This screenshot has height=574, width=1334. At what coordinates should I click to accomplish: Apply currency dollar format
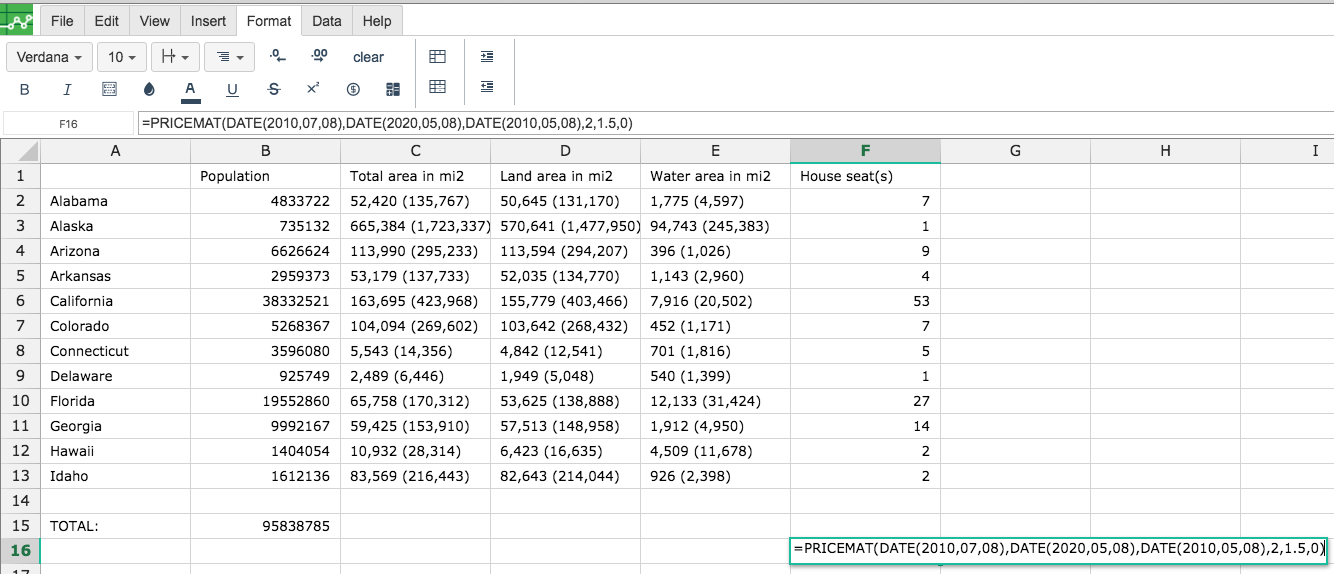point(353,89)
